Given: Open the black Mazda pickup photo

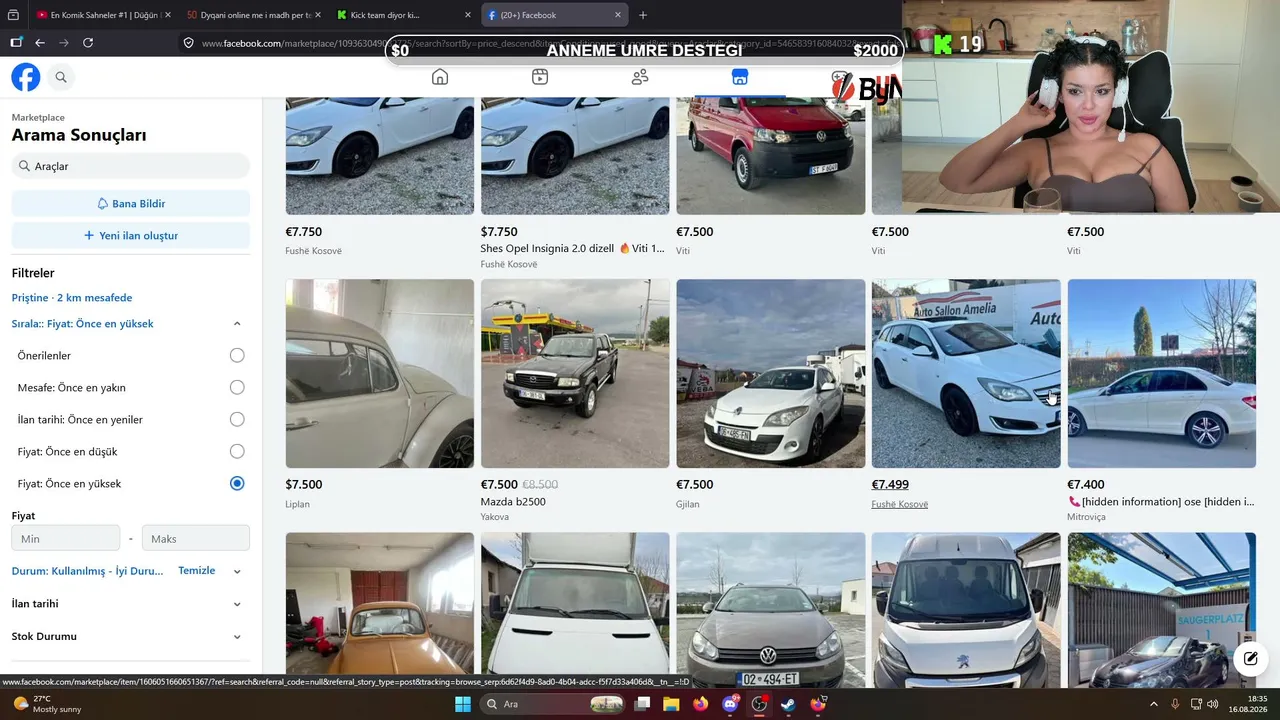Looking at the screenshot, I should click(575, 373).
